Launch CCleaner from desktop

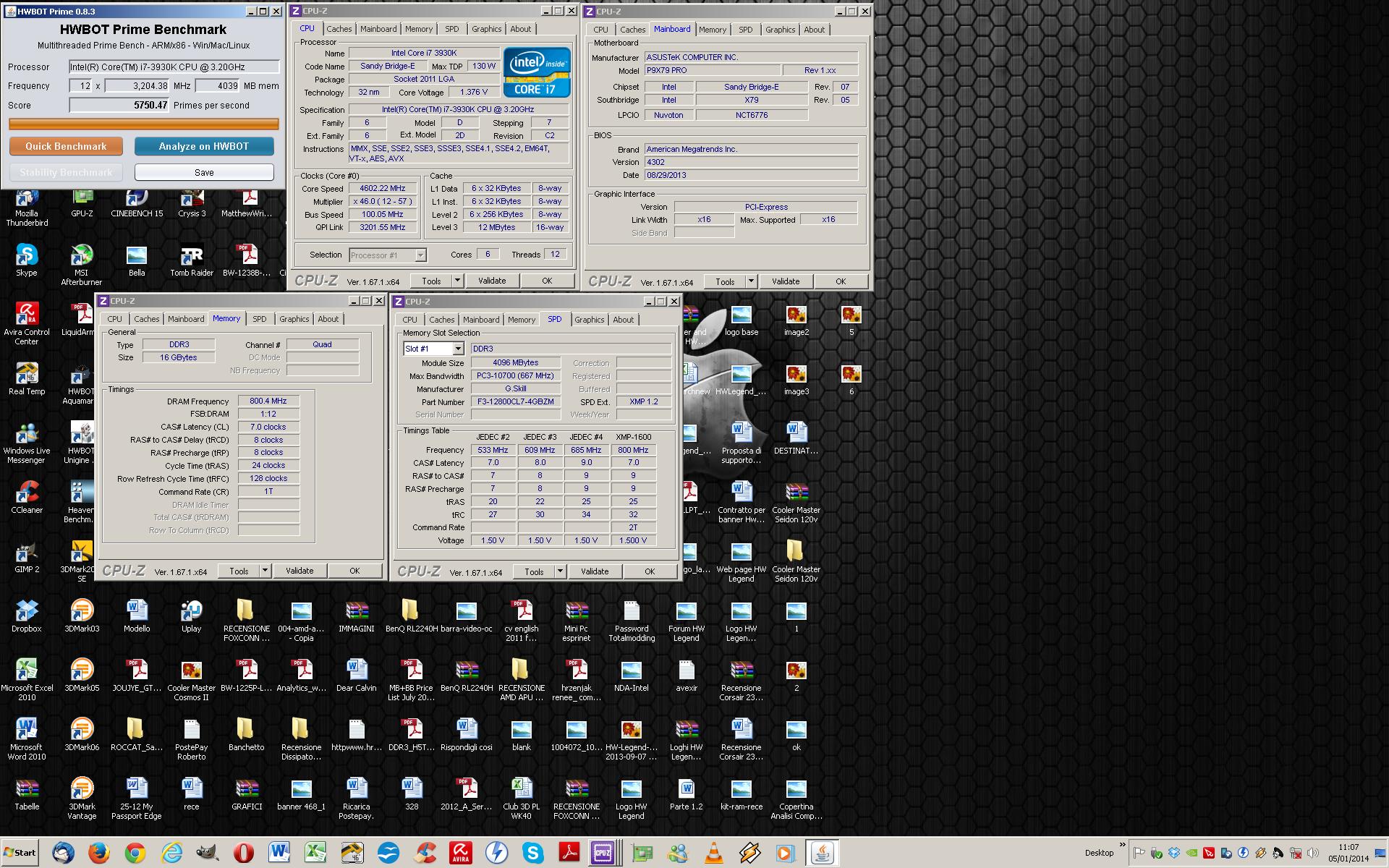[x=27, y=497]
